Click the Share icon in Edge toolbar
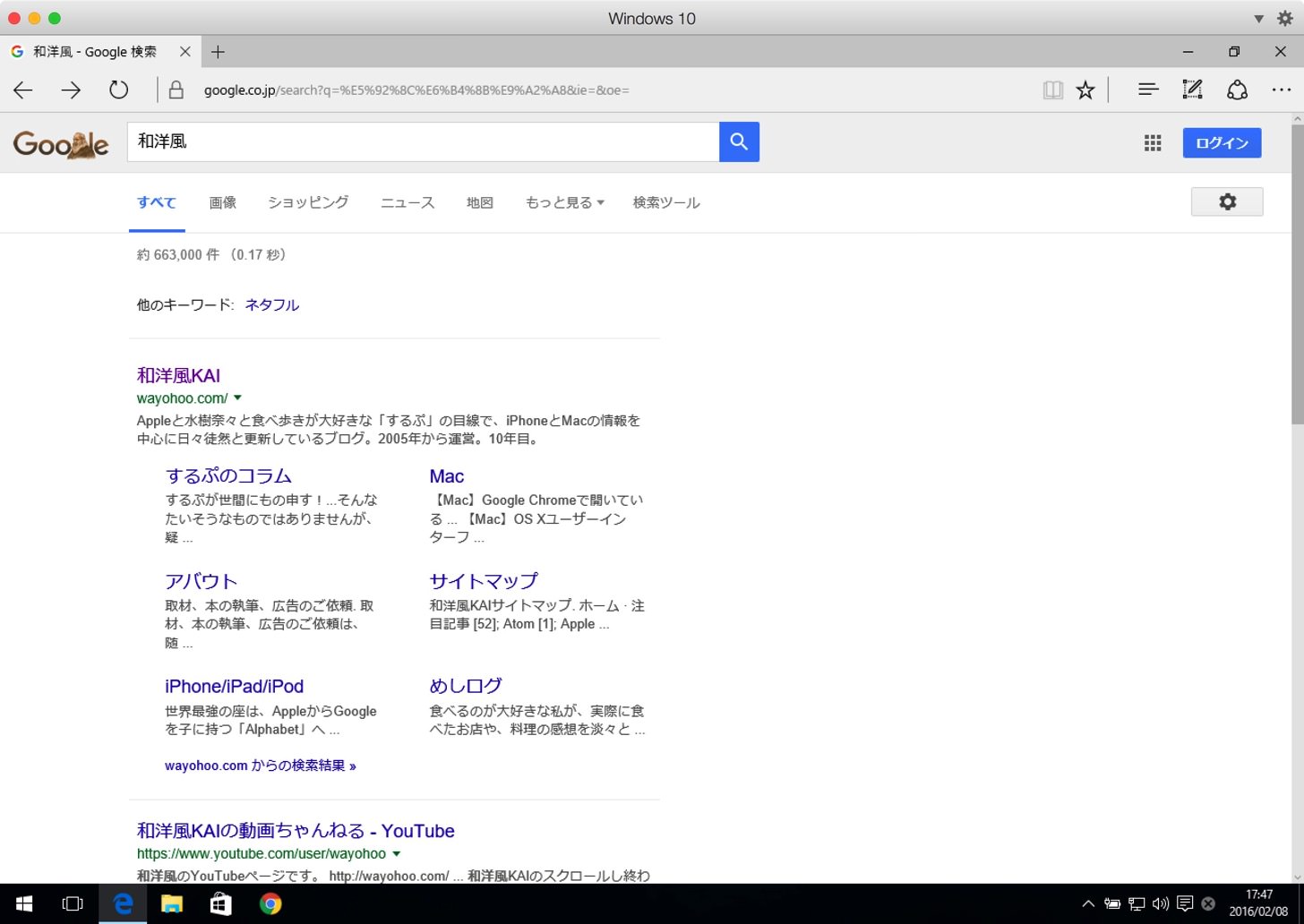Screen dimensions: 1304x924 (1237, 90)
